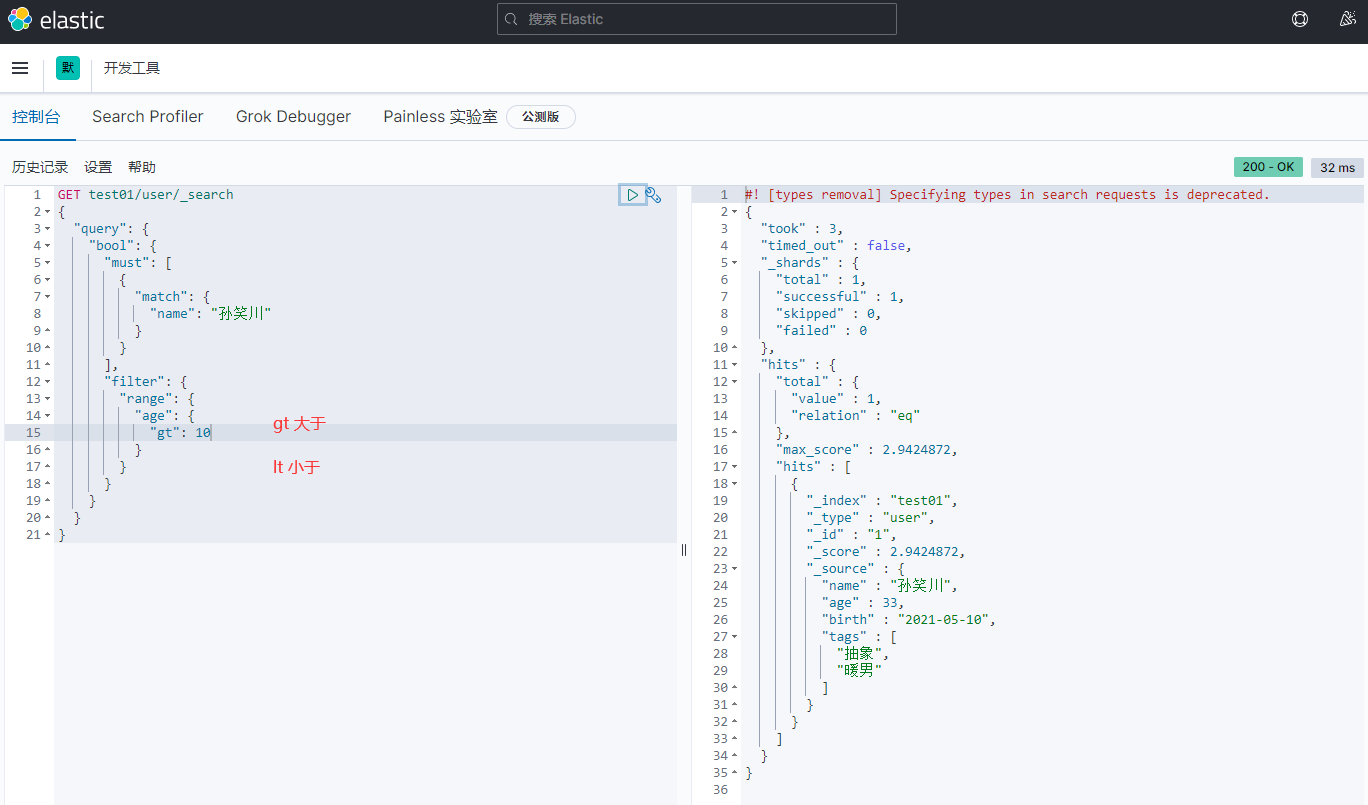Open the hamburger navigation menu

pos(20,68)
